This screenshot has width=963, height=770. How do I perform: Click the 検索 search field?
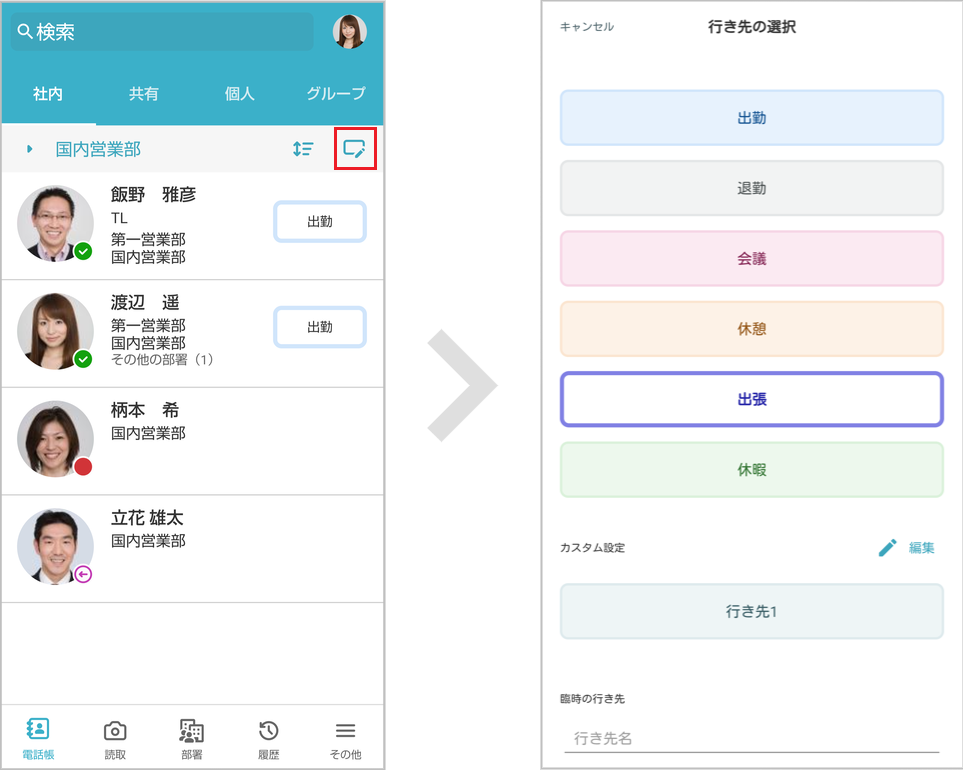pos(162,31)
